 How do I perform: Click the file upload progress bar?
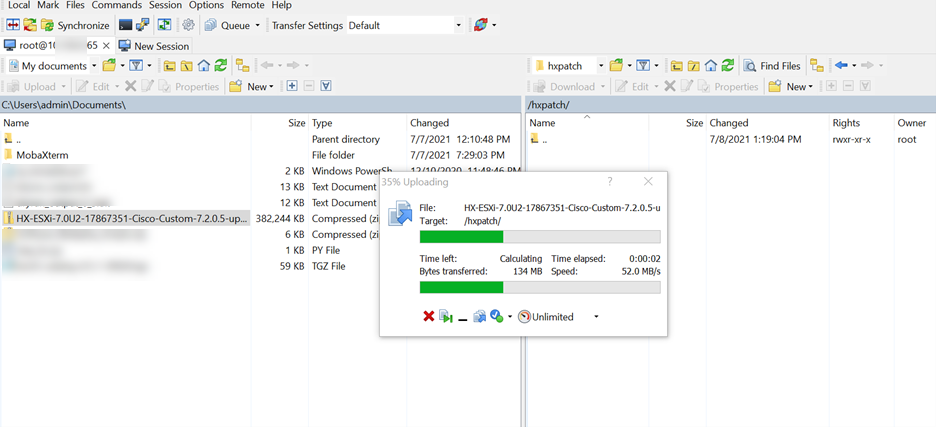click(x=540, y=237)
